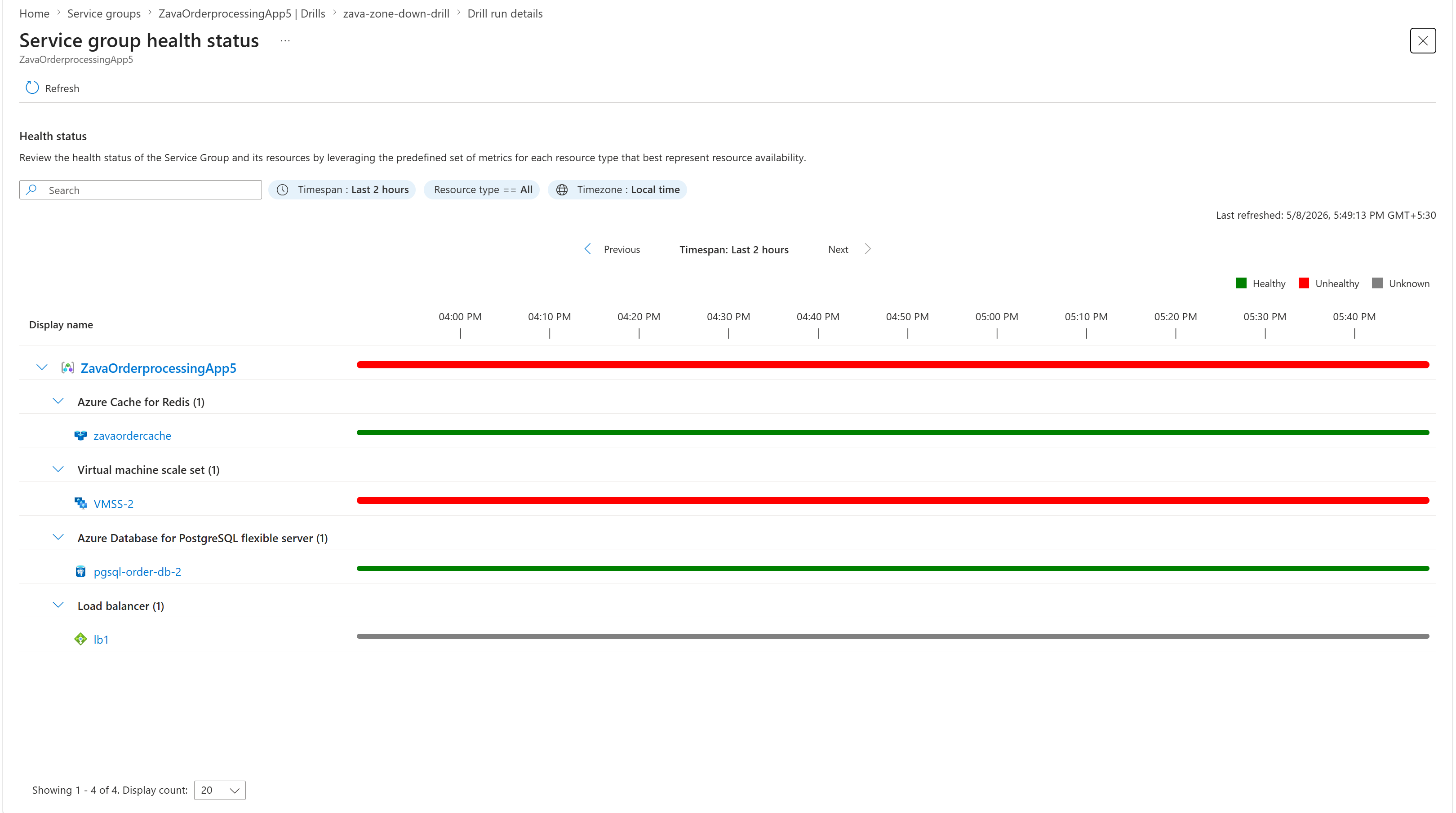This screenshot has height=813, width=1456.
Task: Click the Previous button label
Action: tap(622, 250)
